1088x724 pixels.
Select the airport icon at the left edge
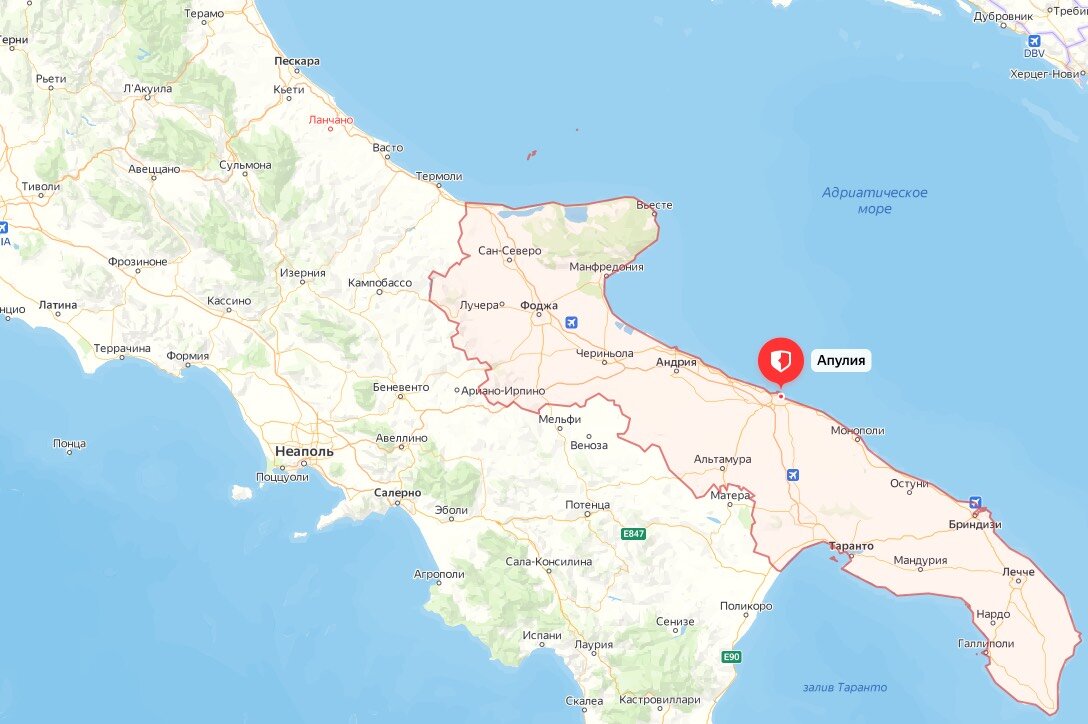point(3,227)
